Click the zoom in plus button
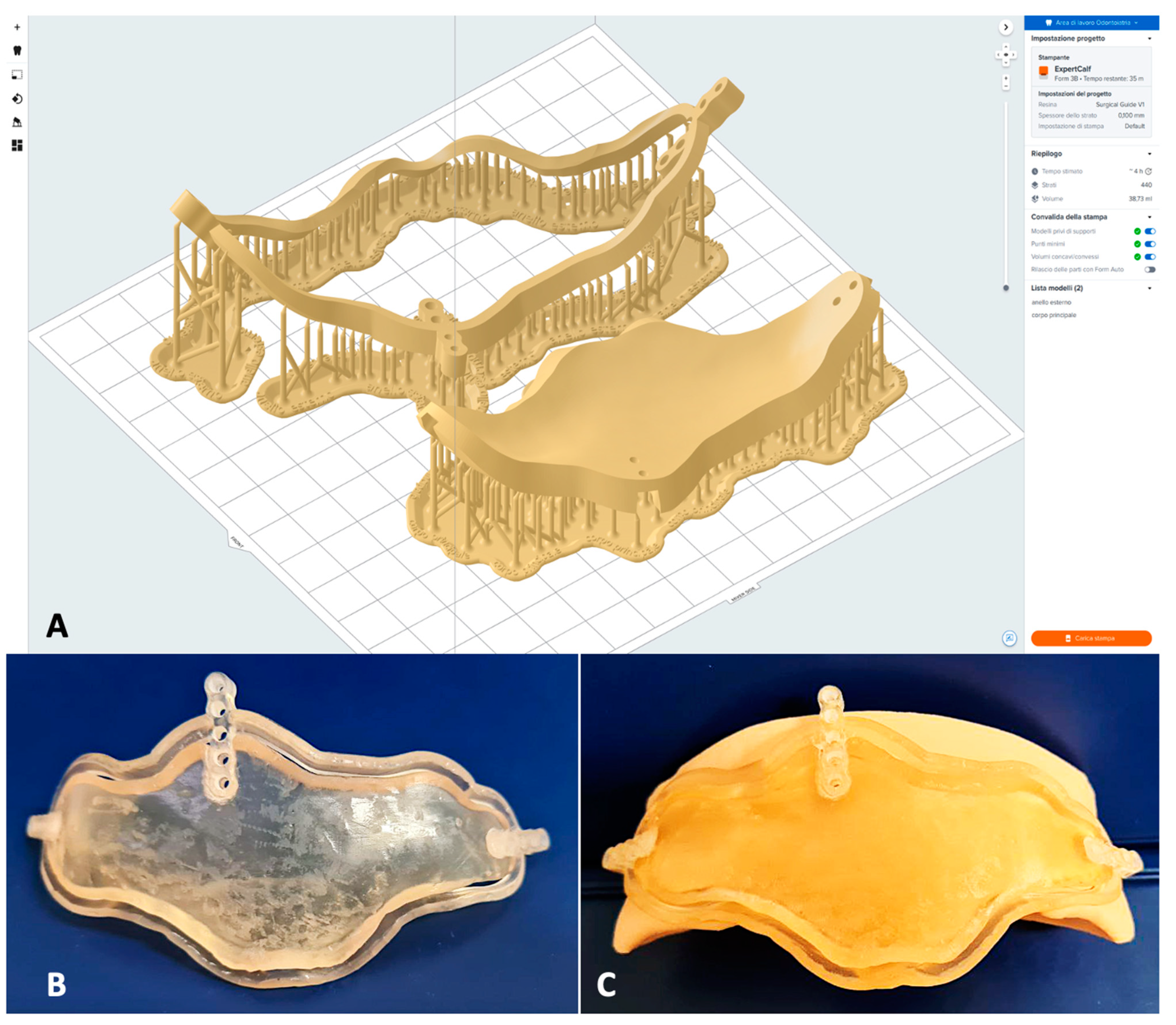This screenshot has height=1025, width=1176. point(1006,78)
